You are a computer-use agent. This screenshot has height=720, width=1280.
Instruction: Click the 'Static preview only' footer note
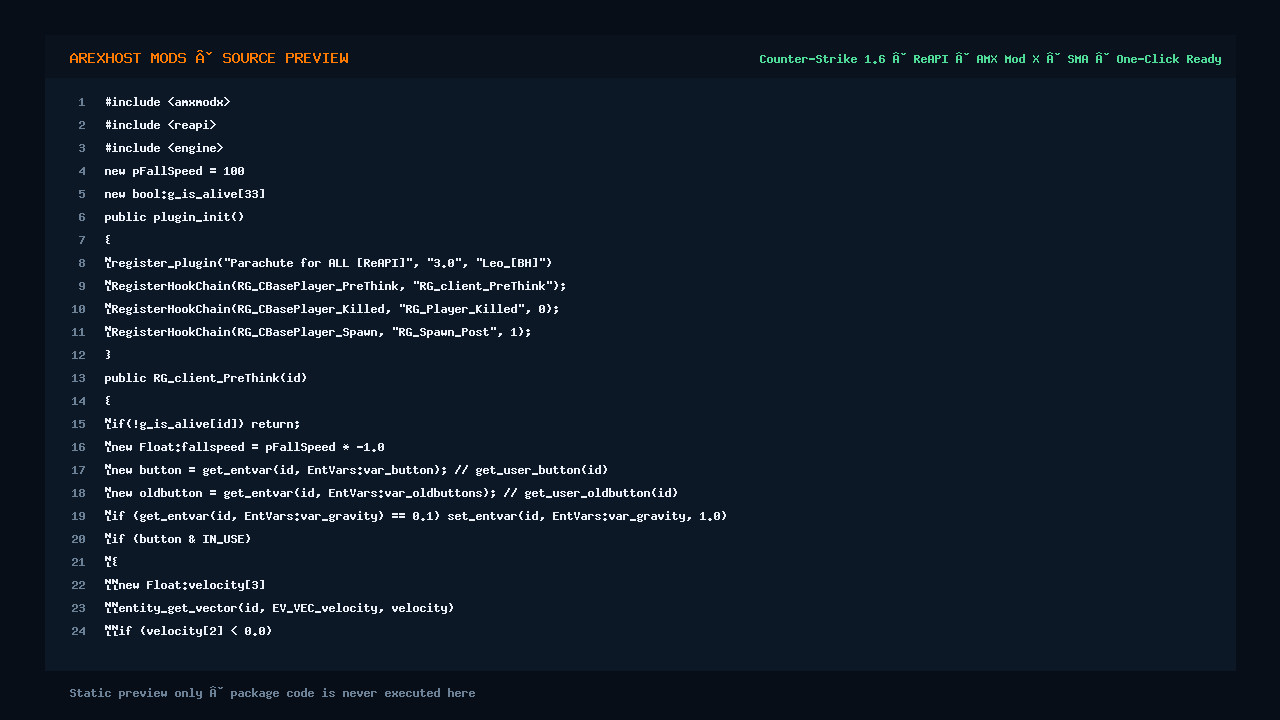(272, 693)
